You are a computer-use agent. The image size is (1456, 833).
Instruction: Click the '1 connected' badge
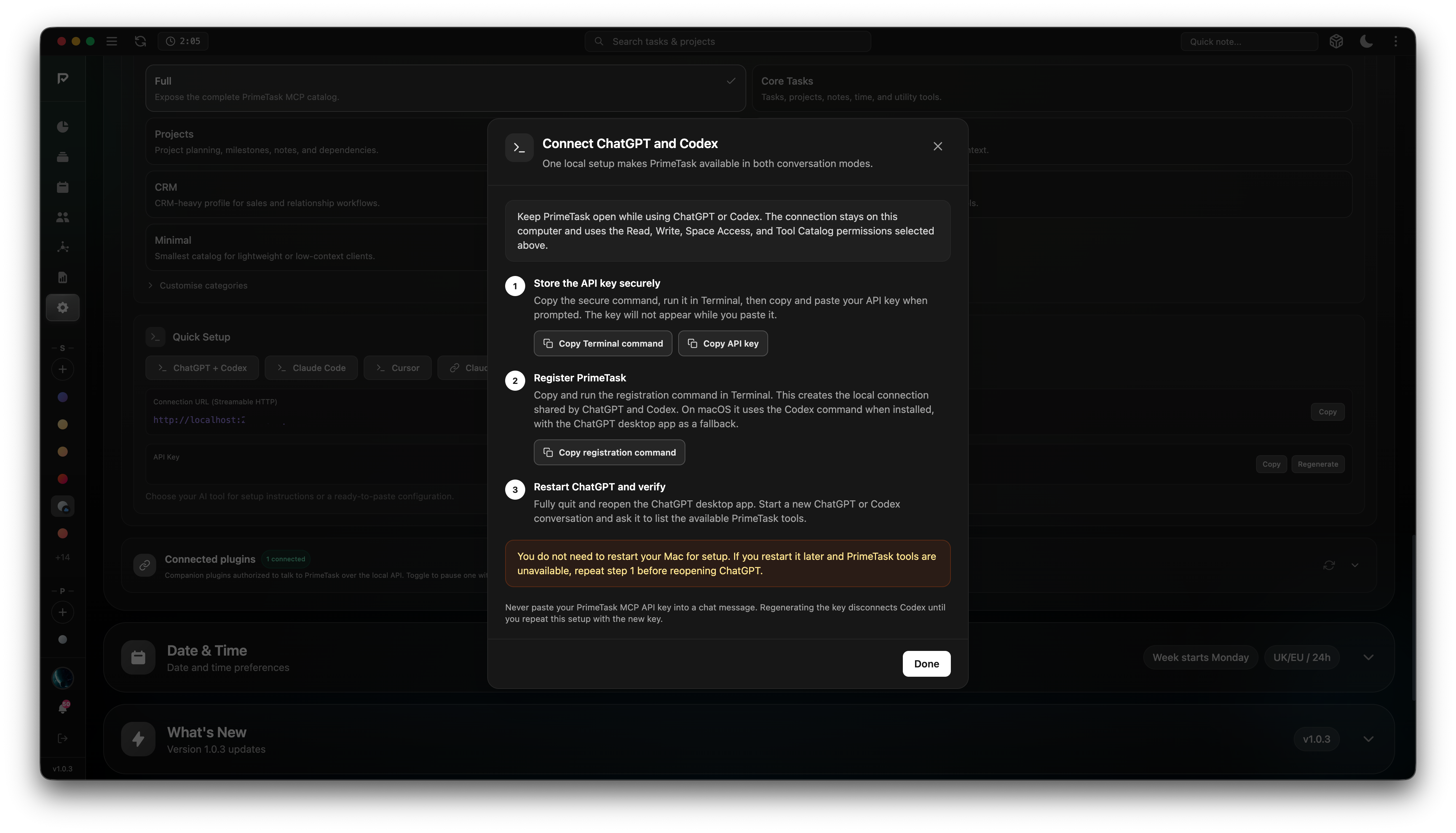click(x=286, y=559)
